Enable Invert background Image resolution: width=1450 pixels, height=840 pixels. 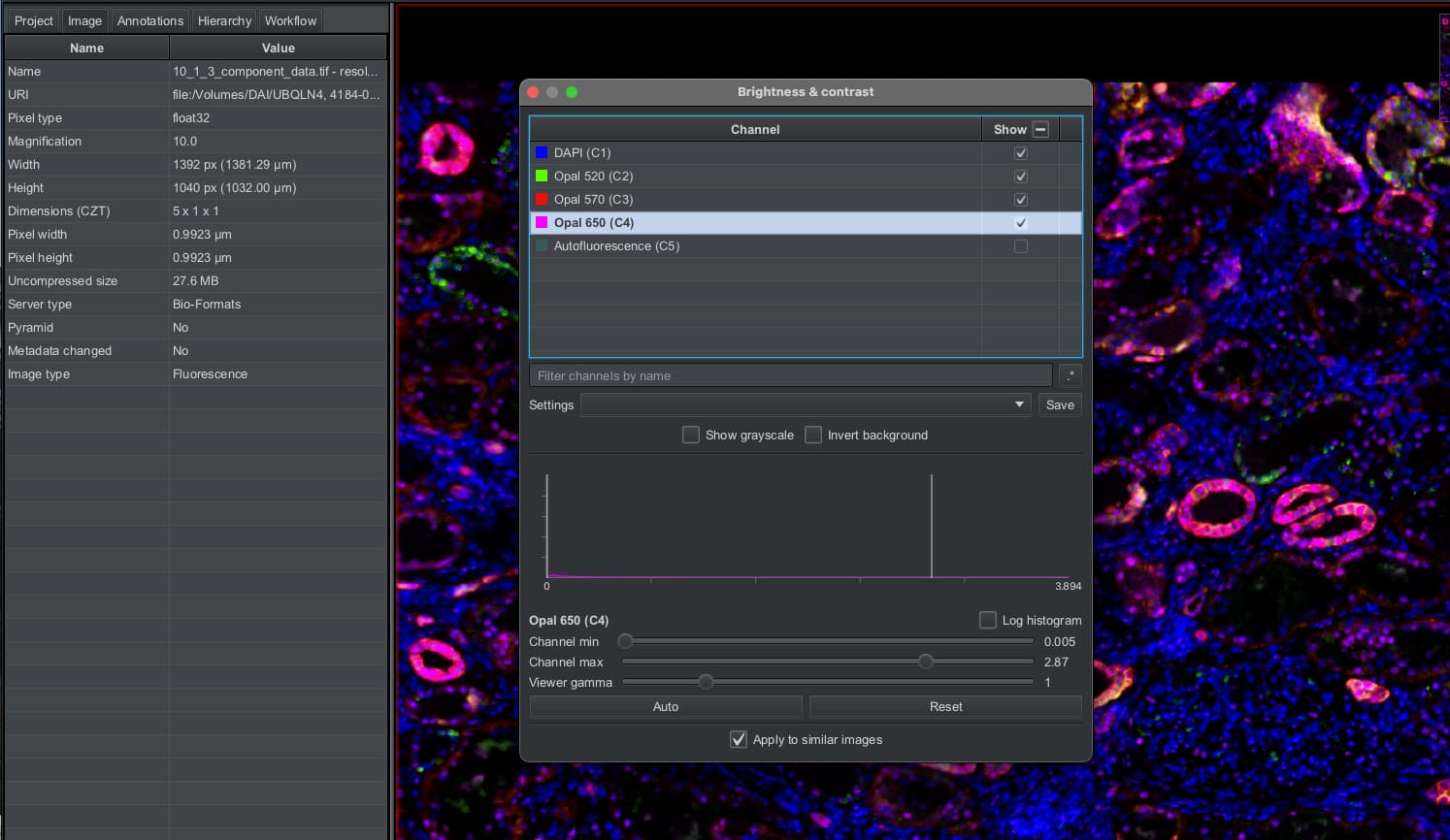point(813,435)
